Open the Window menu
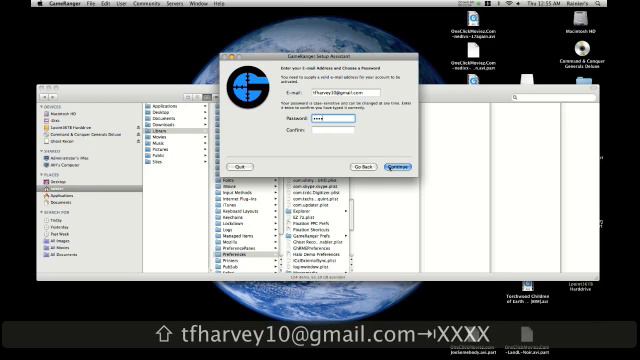Screen dimensions: 640x360 [x=198, y=3]
